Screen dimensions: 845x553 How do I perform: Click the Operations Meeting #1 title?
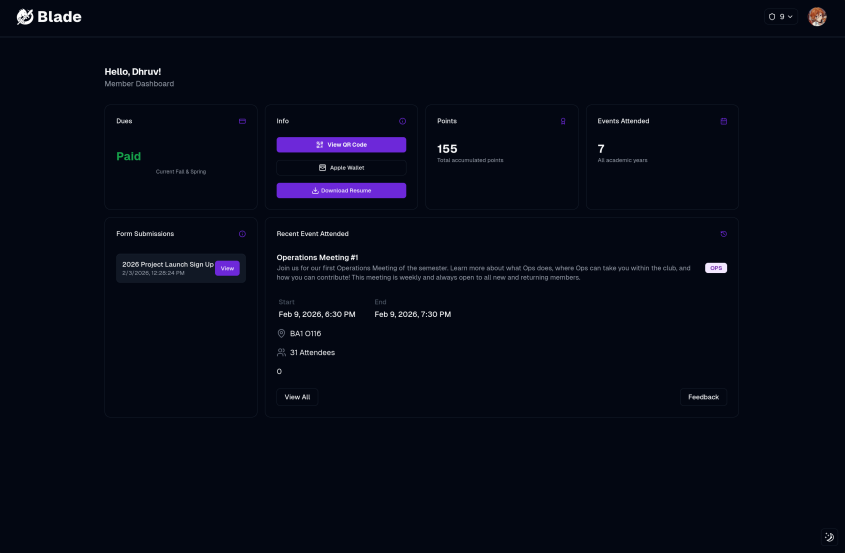tap(317, 257)
